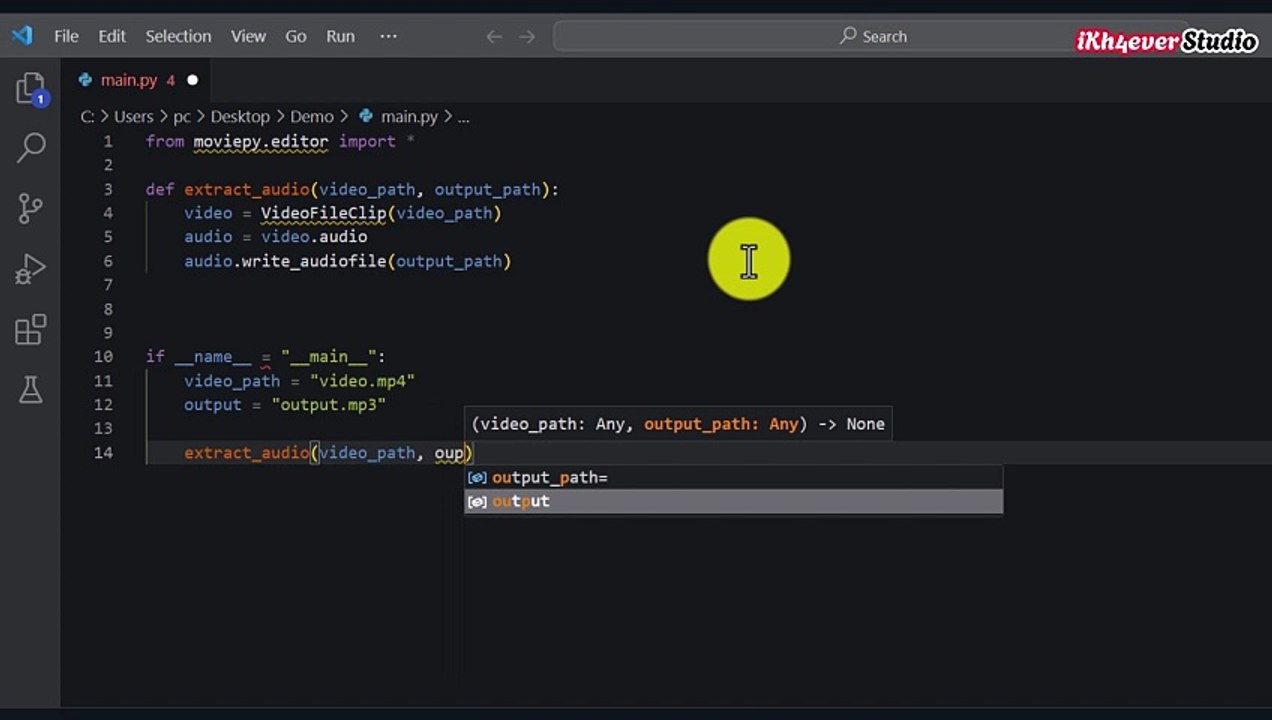Open the Source Control view icon
Image resolution: width=1272 pixels, height=720 pixels.
[x=31, y=208]
